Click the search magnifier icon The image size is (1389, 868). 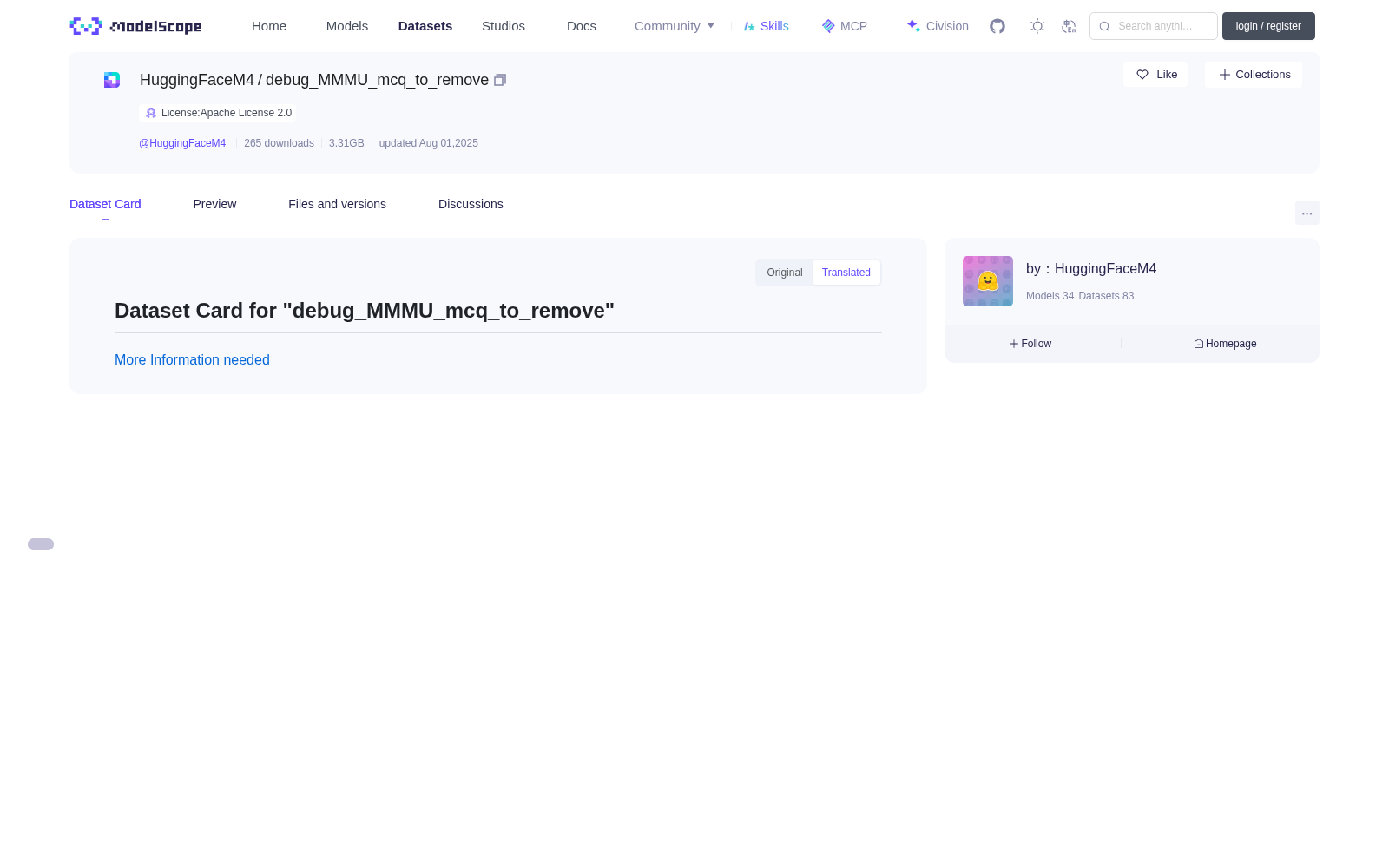coord(1104,26)
